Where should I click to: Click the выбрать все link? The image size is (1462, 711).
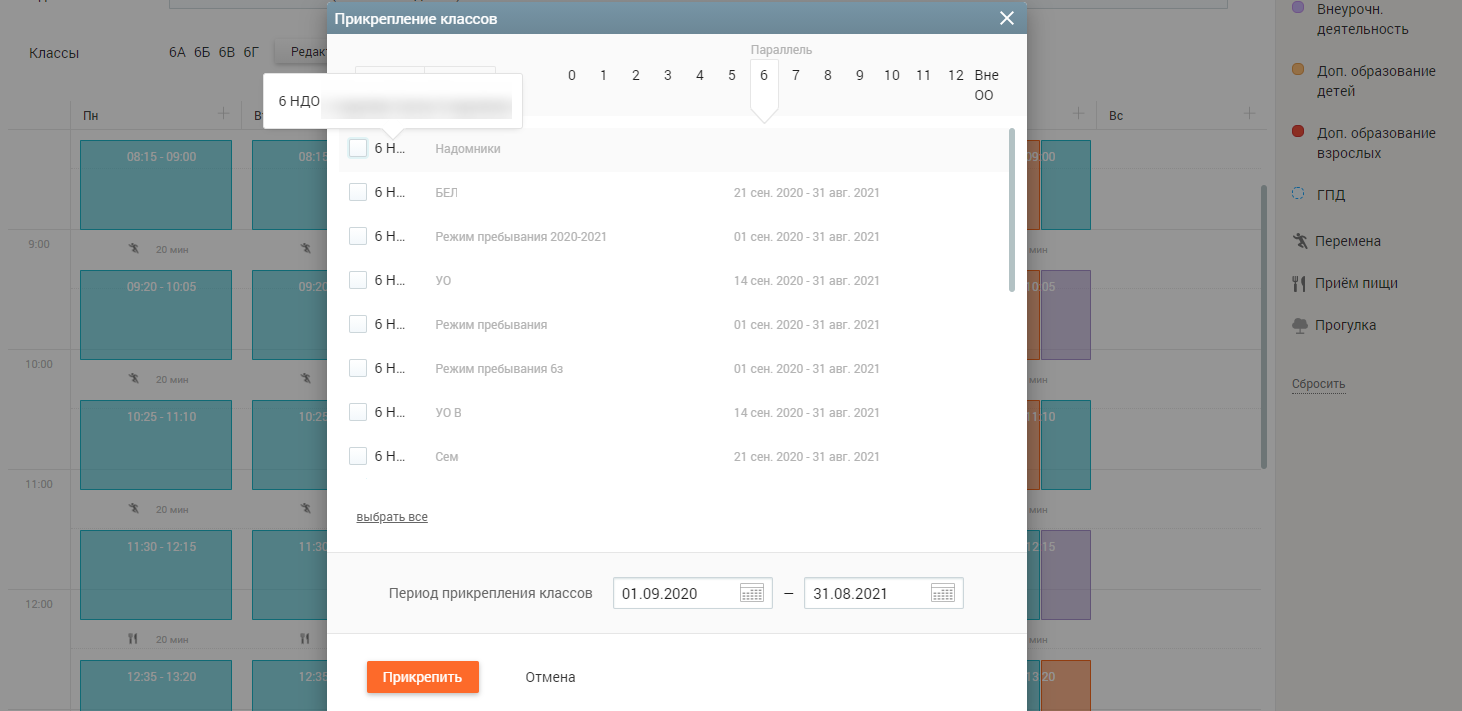pos(392,517)
